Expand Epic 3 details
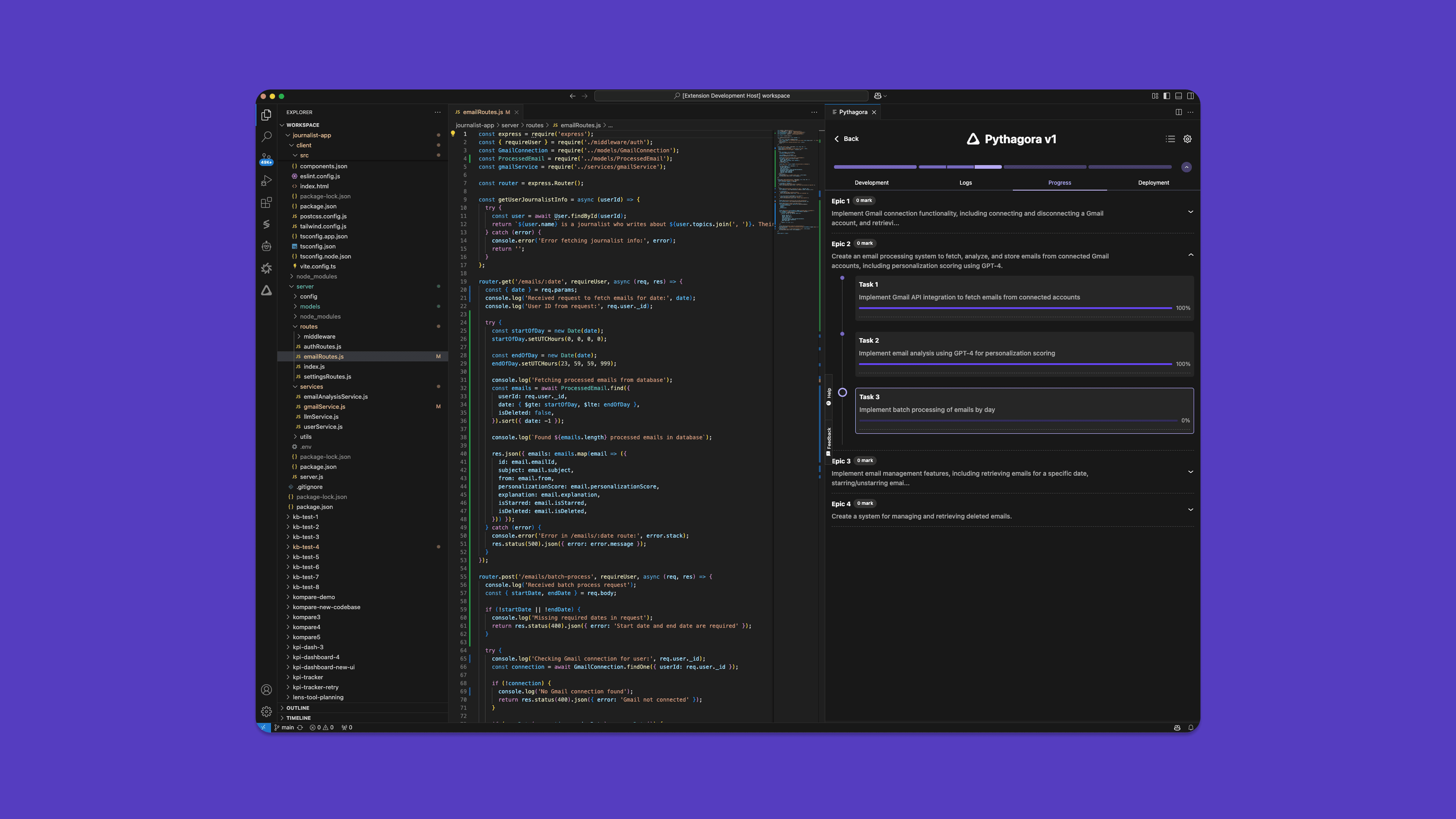This screenshot has width=1456, height=819. point(1190,472)
